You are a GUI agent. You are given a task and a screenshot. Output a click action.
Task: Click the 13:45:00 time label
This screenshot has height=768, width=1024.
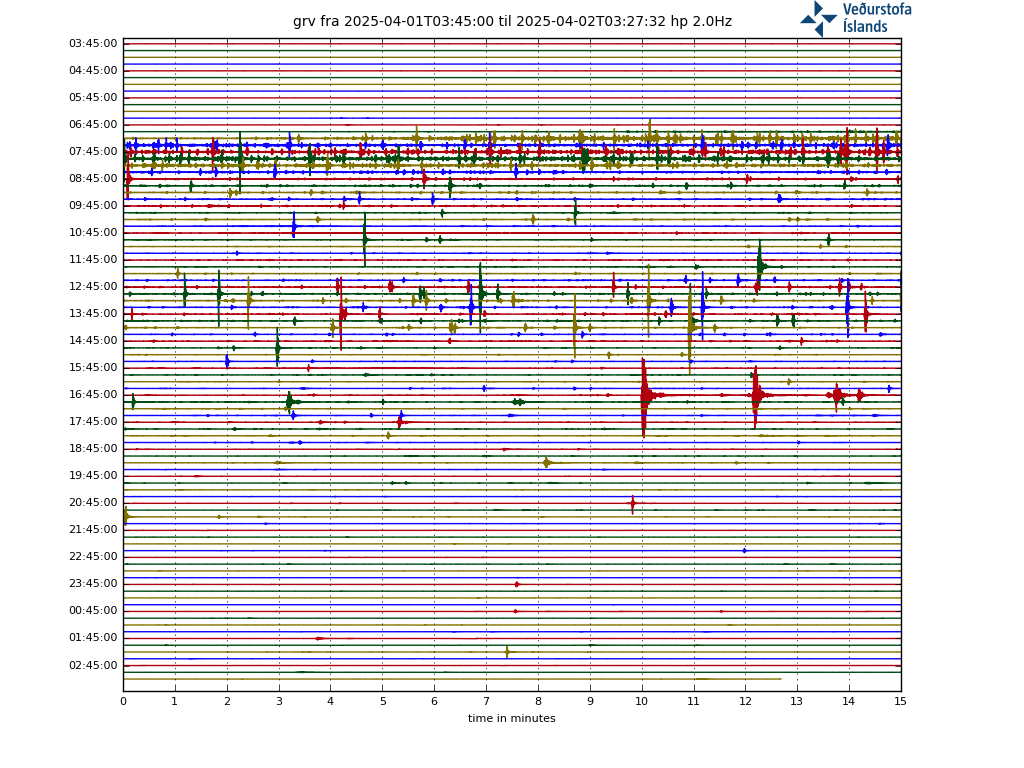pos(93,313)
